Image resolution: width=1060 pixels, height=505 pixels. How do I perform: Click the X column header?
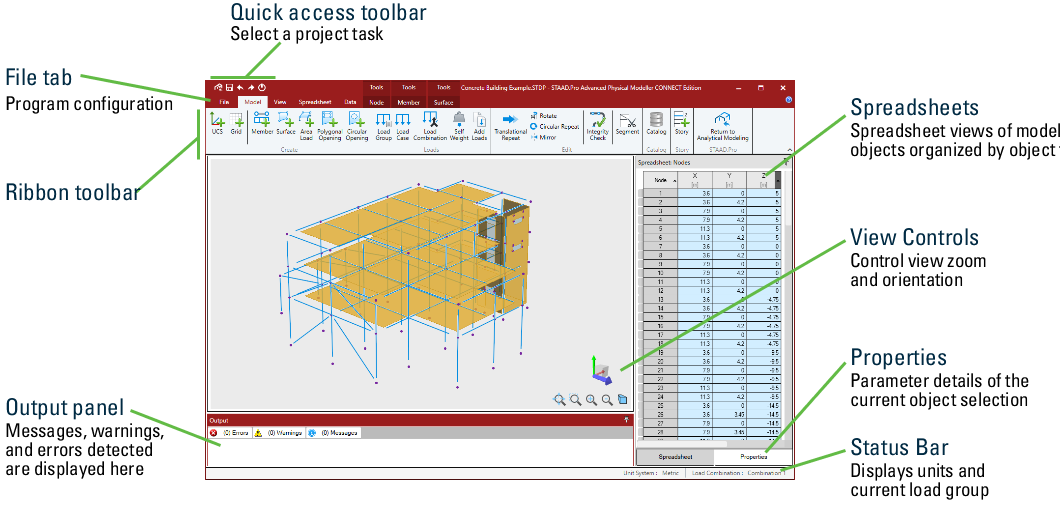695,181
